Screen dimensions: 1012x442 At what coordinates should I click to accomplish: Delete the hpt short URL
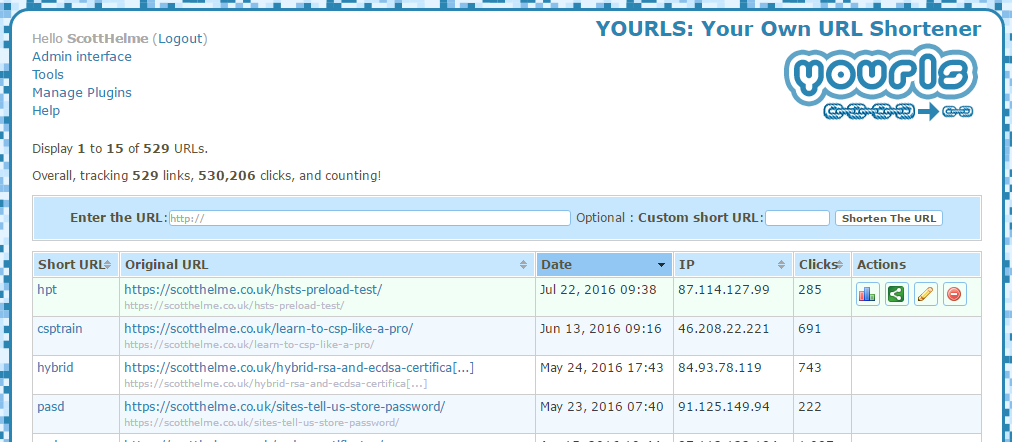(955, 294)
